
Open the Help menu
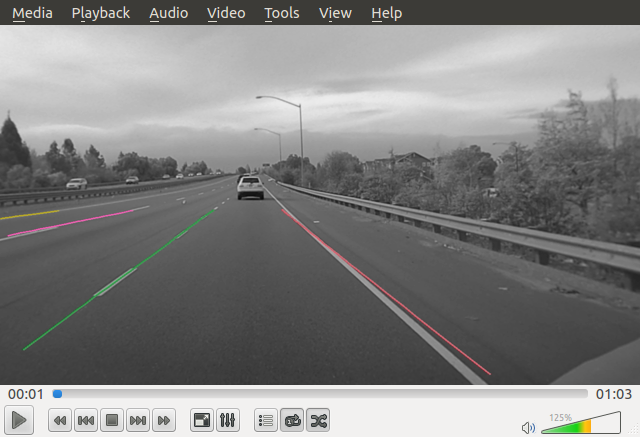(387, 13)
